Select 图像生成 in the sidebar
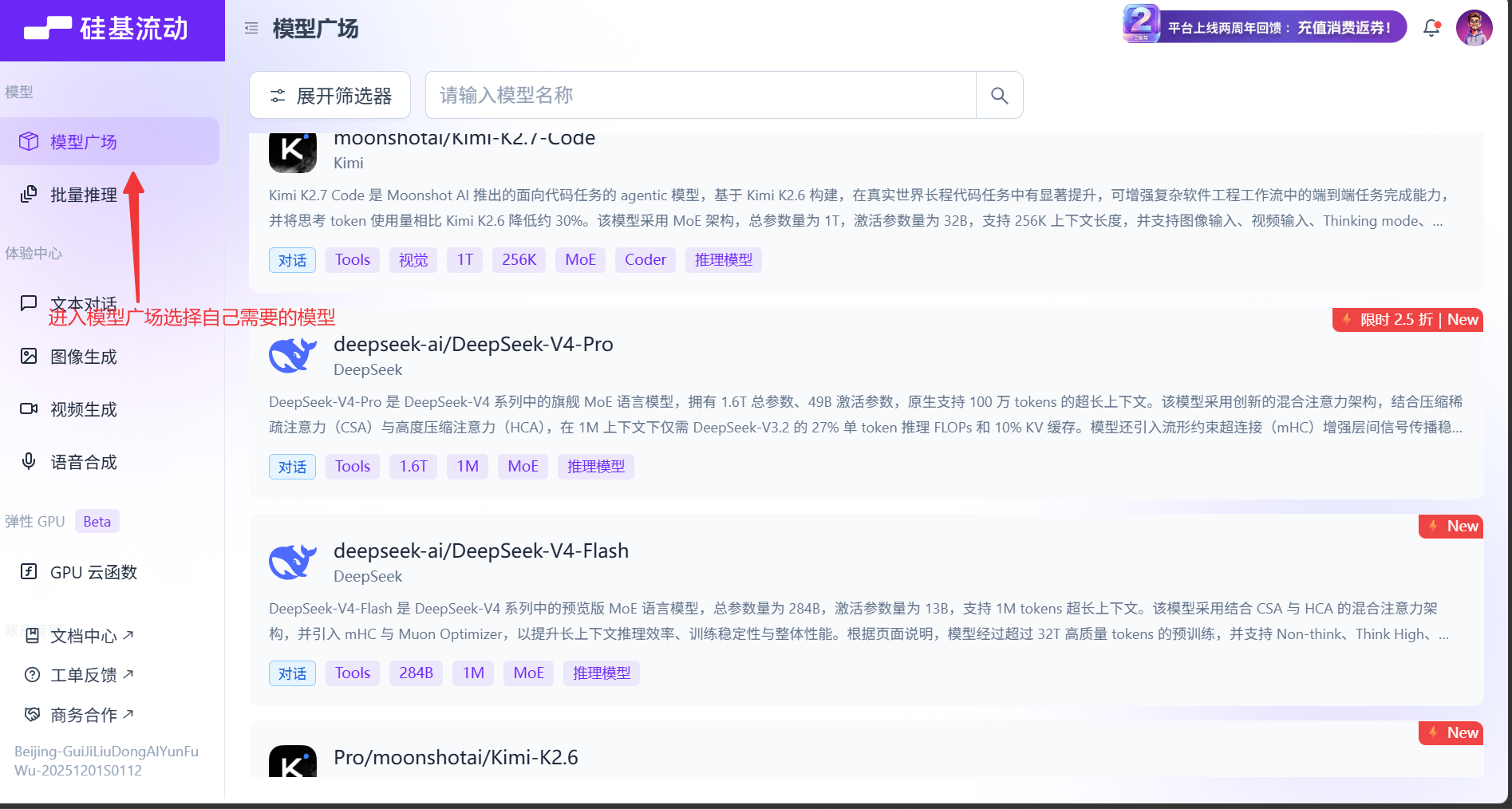The image size is (1512, 809). 110,356
